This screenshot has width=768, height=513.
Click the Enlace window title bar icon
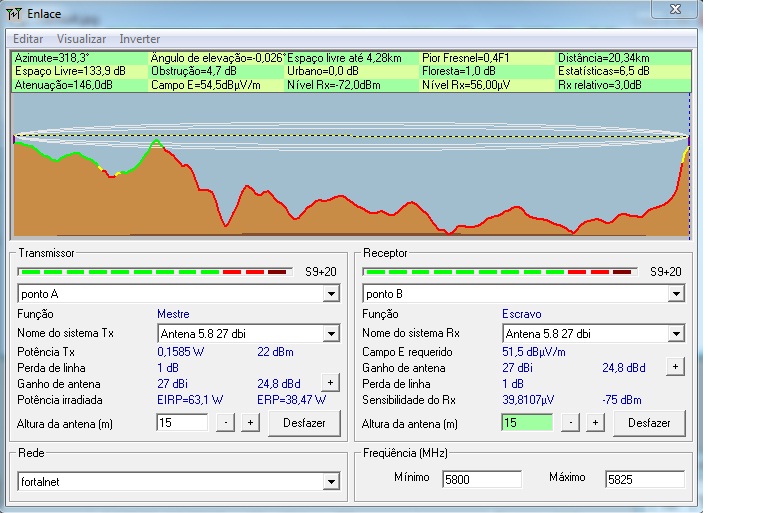click(12, 12)
